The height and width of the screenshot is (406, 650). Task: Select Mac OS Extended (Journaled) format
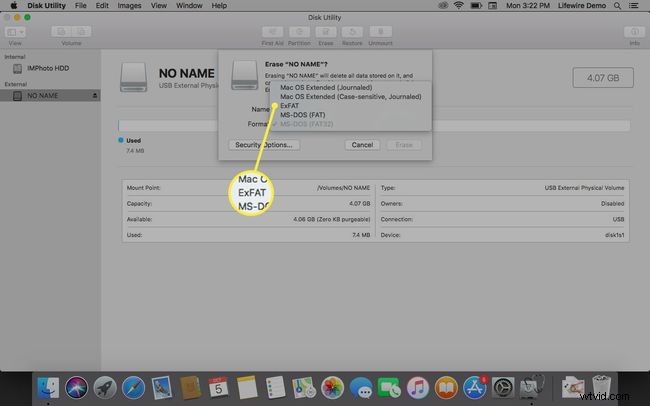(326, 88)
